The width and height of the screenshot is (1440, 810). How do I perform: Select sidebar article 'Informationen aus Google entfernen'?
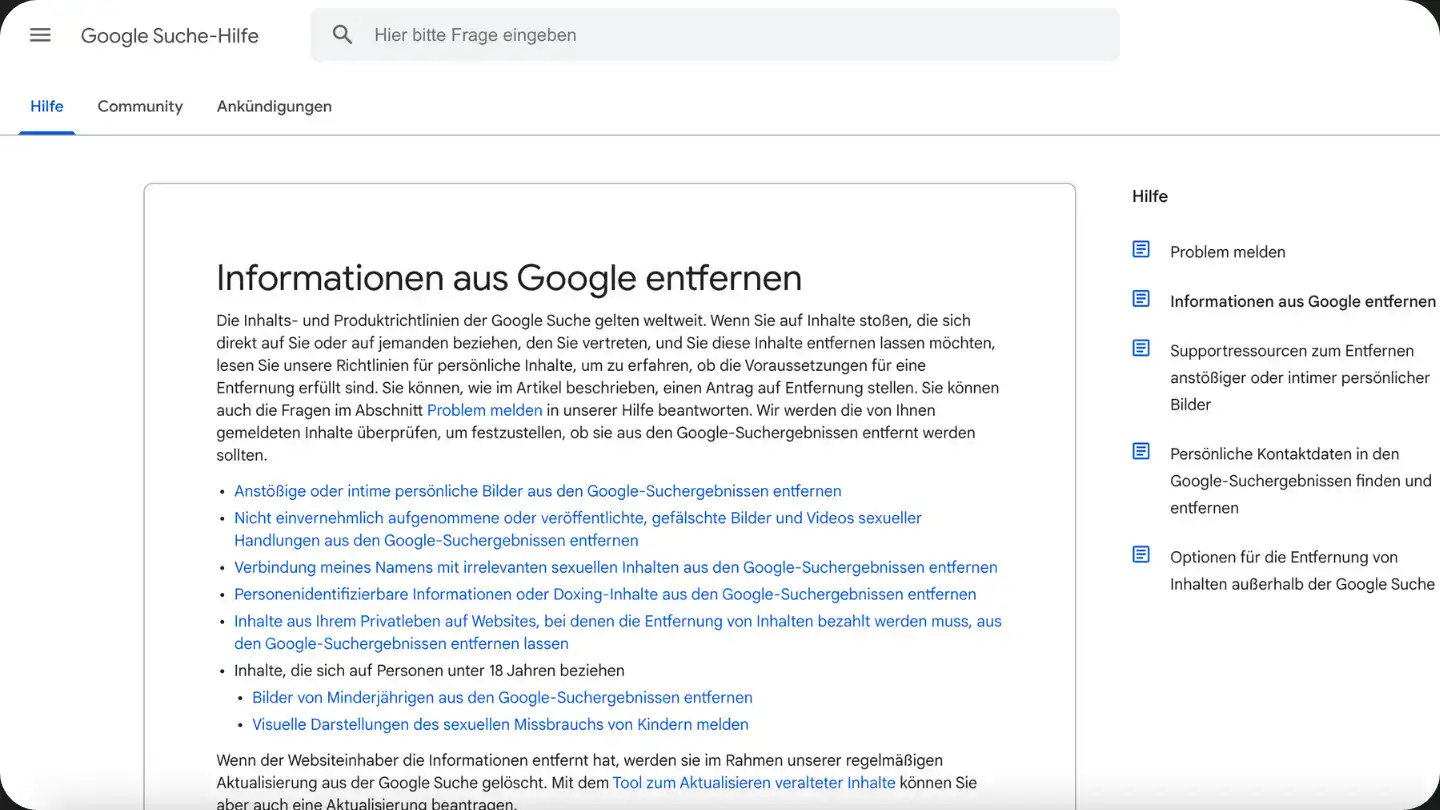pos(1303,301)
